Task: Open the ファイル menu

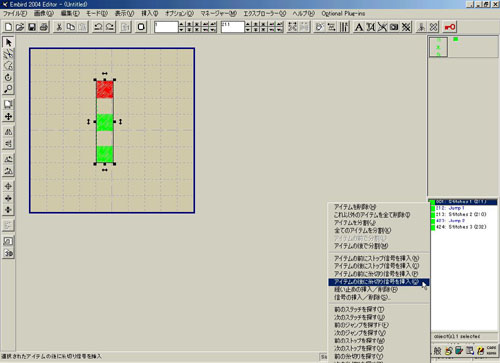Action: click(15, 13)
